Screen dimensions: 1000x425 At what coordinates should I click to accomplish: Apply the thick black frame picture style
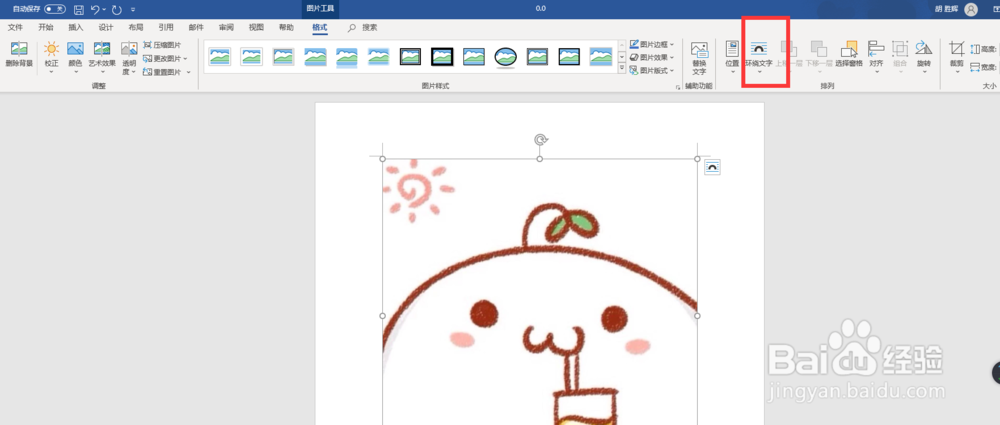tap(442, 57)
